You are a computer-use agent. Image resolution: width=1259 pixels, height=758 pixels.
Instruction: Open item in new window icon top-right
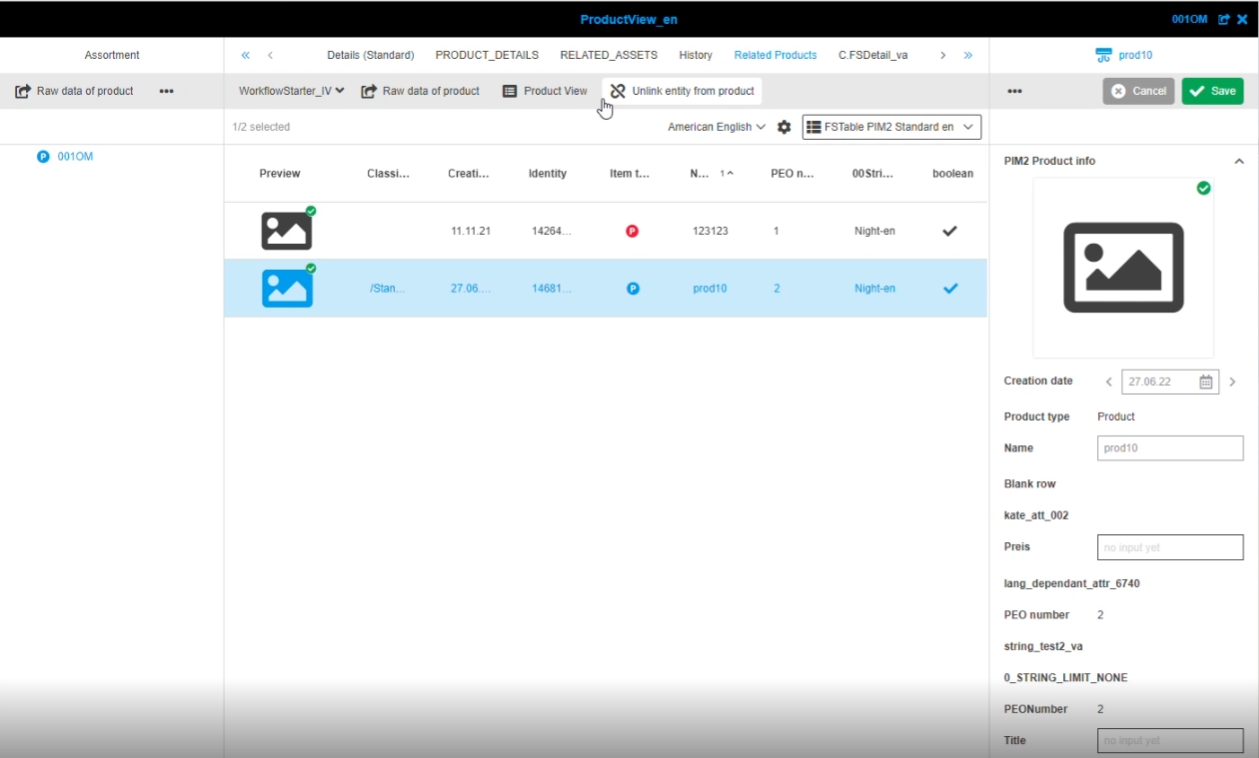pos(1224,19)
